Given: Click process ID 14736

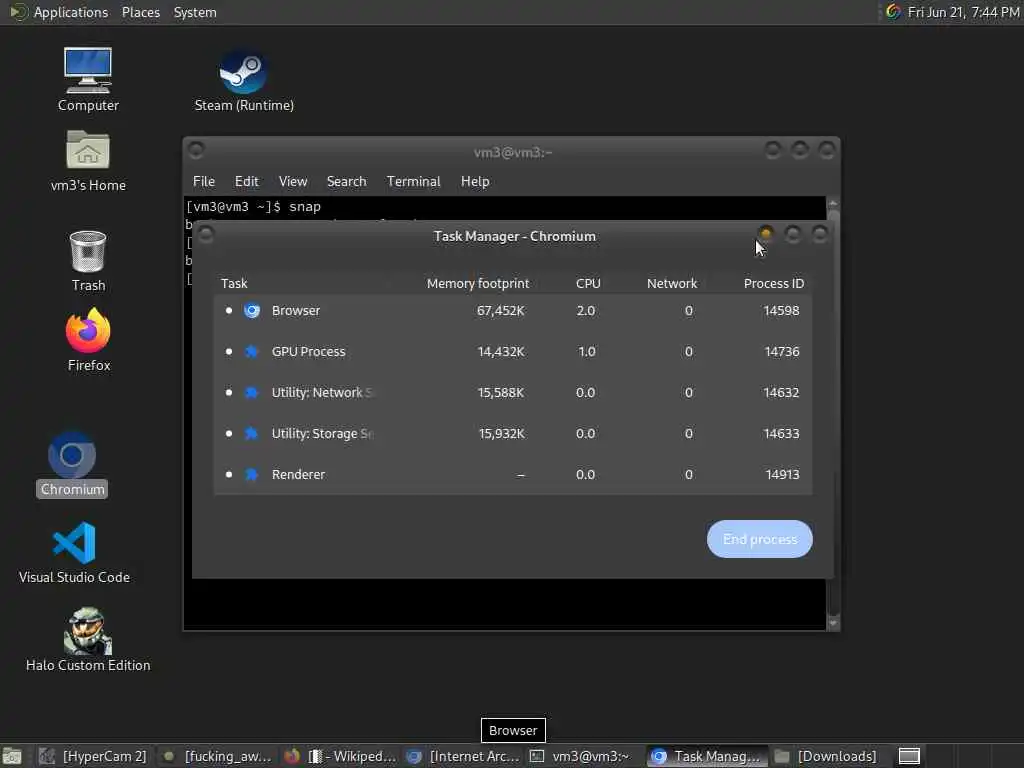Looking at the screenshot, I should (x=782, y=351).
